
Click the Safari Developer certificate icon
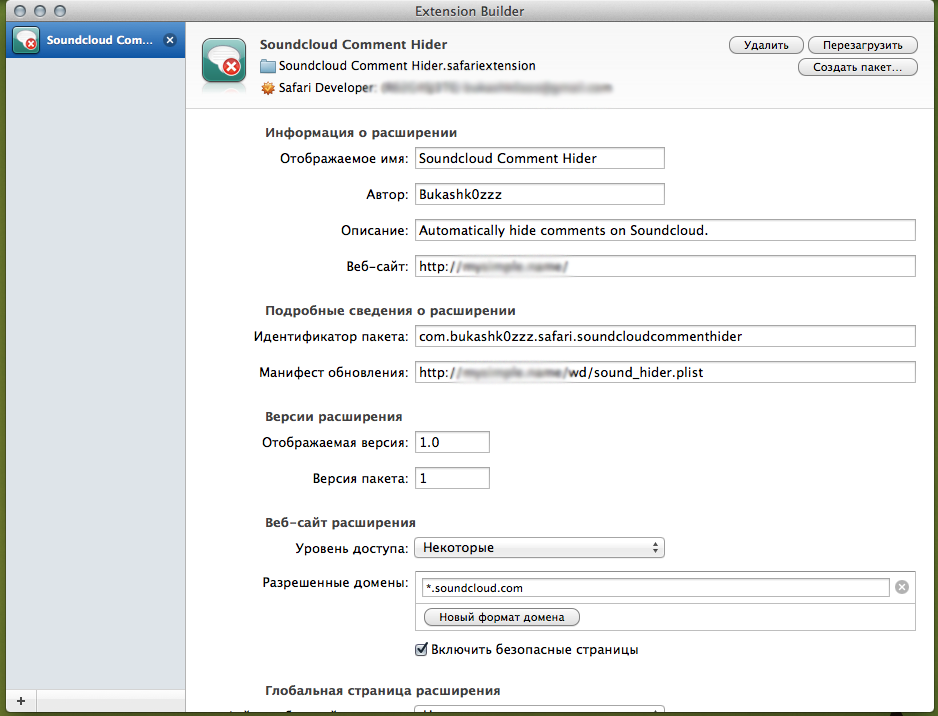pyautogui.click(x=267, y=88)
